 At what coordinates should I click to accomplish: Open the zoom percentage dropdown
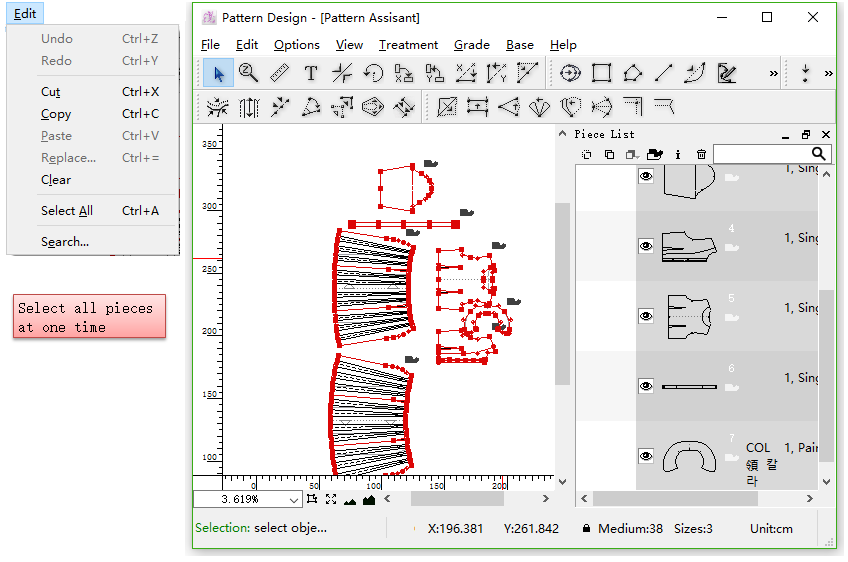(x=294, y=499)
